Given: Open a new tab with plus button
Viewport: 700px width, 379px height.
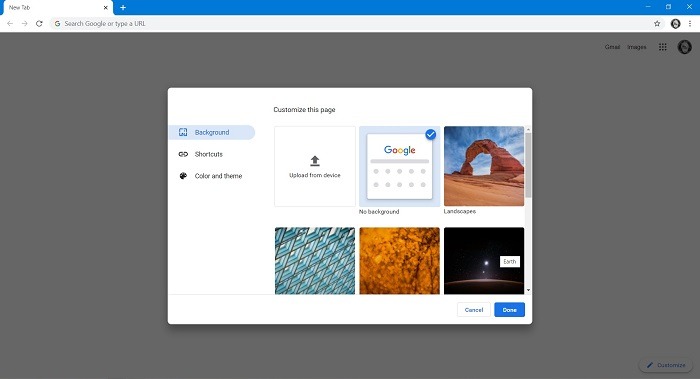Looking at the screenshot, I should pos(123,8).
